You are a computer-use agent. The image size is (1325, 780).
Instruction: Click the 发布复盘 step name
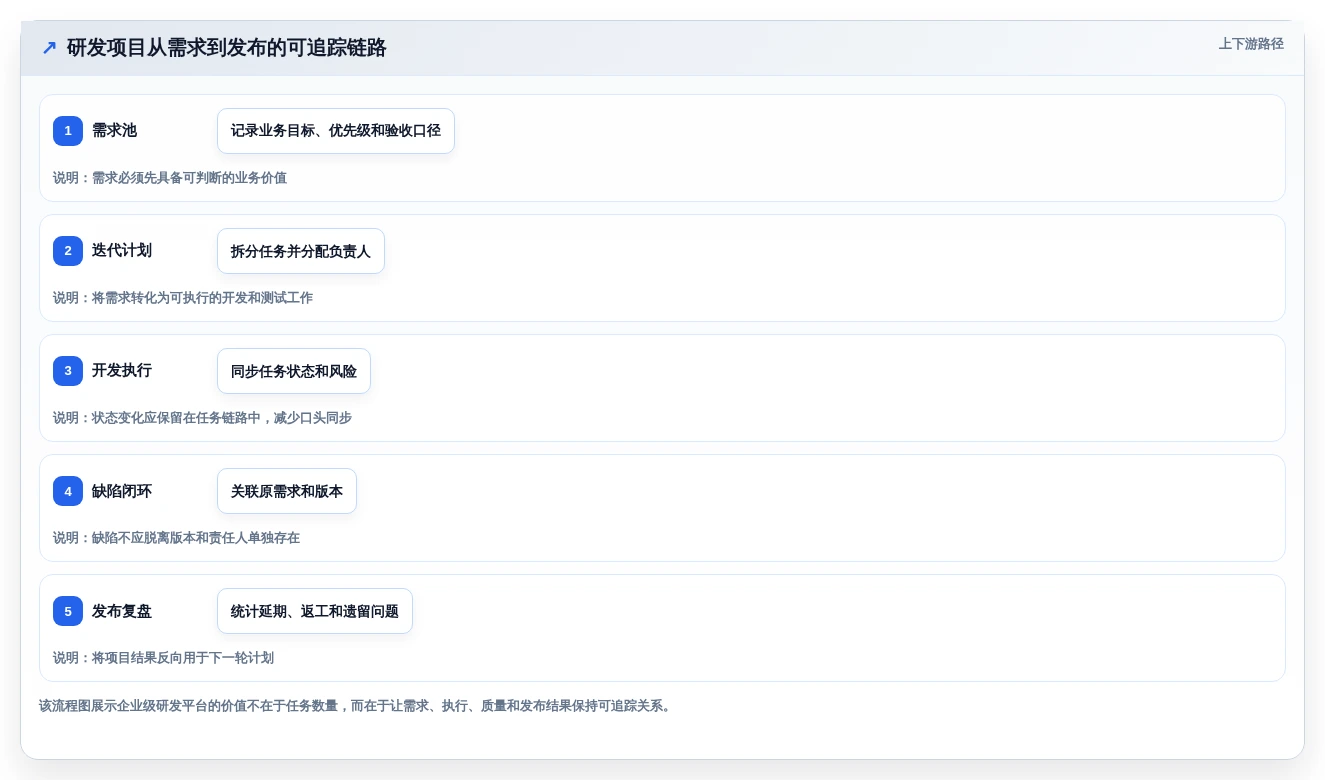tap(122, 610)
